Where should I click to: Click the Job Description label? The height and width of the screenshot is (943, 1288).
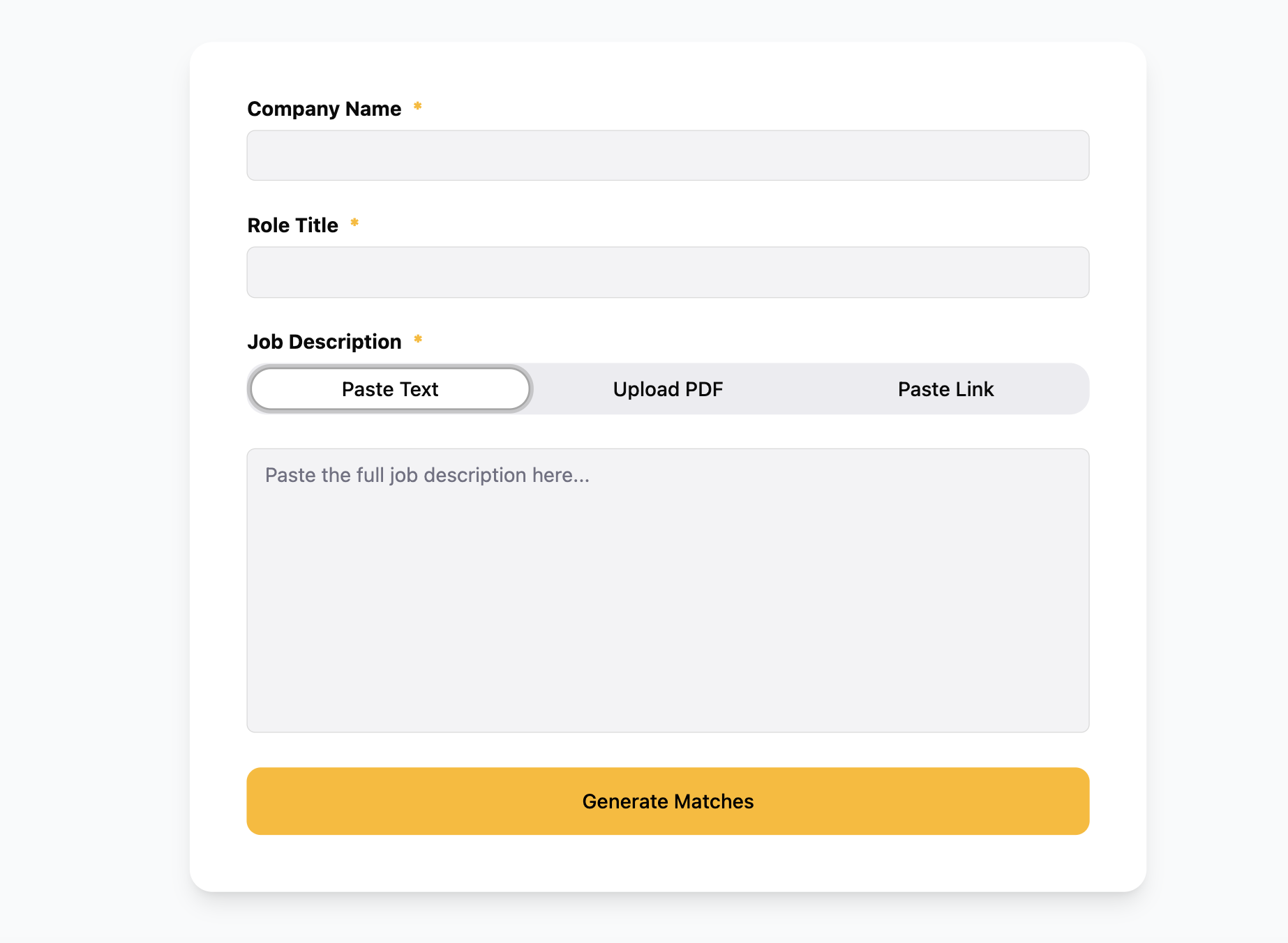tap(324, 341)
